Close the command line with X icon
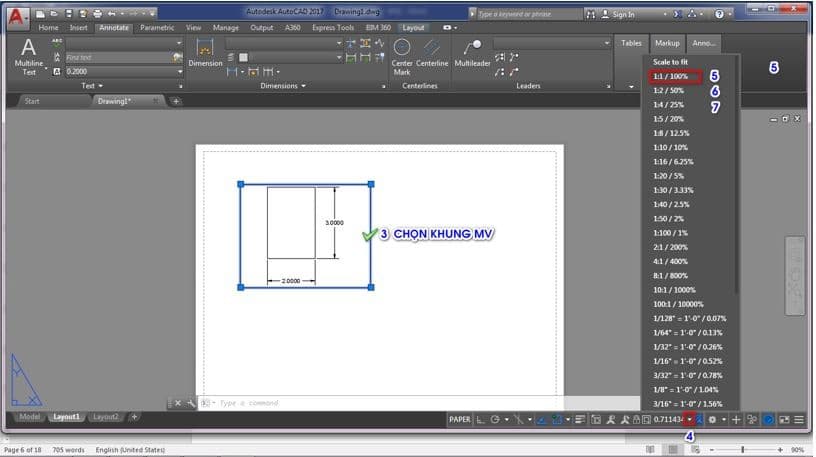The width and height of the screenshot is (816, 457). pyautogui.click(x=178, y=403)
